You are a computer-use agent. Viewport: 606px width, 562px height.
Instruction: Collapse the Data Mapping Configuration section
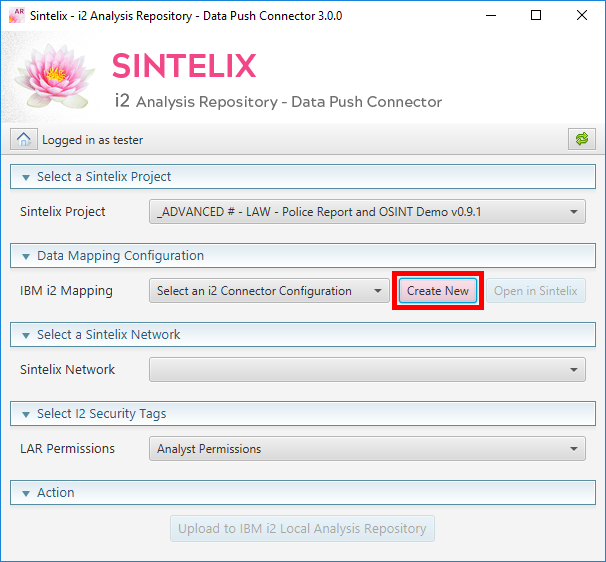[x=25, y=256]
